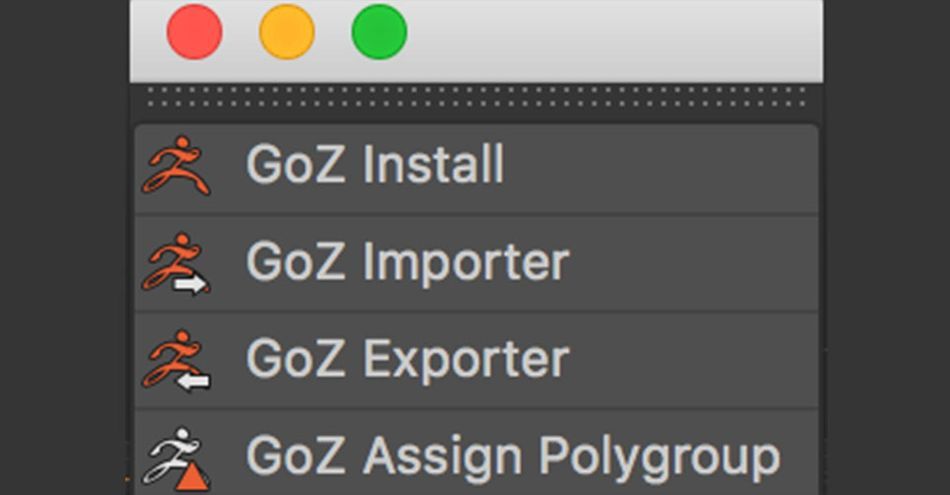Click the word Install in the first row
The width and height of the screenshot is (950, 495).
tap(433, 164)
